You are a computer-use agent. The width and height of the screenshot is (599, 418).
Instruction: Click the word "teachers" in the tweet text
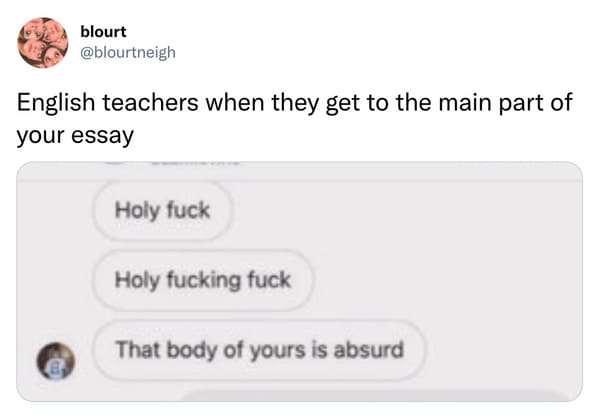[151, 102]
